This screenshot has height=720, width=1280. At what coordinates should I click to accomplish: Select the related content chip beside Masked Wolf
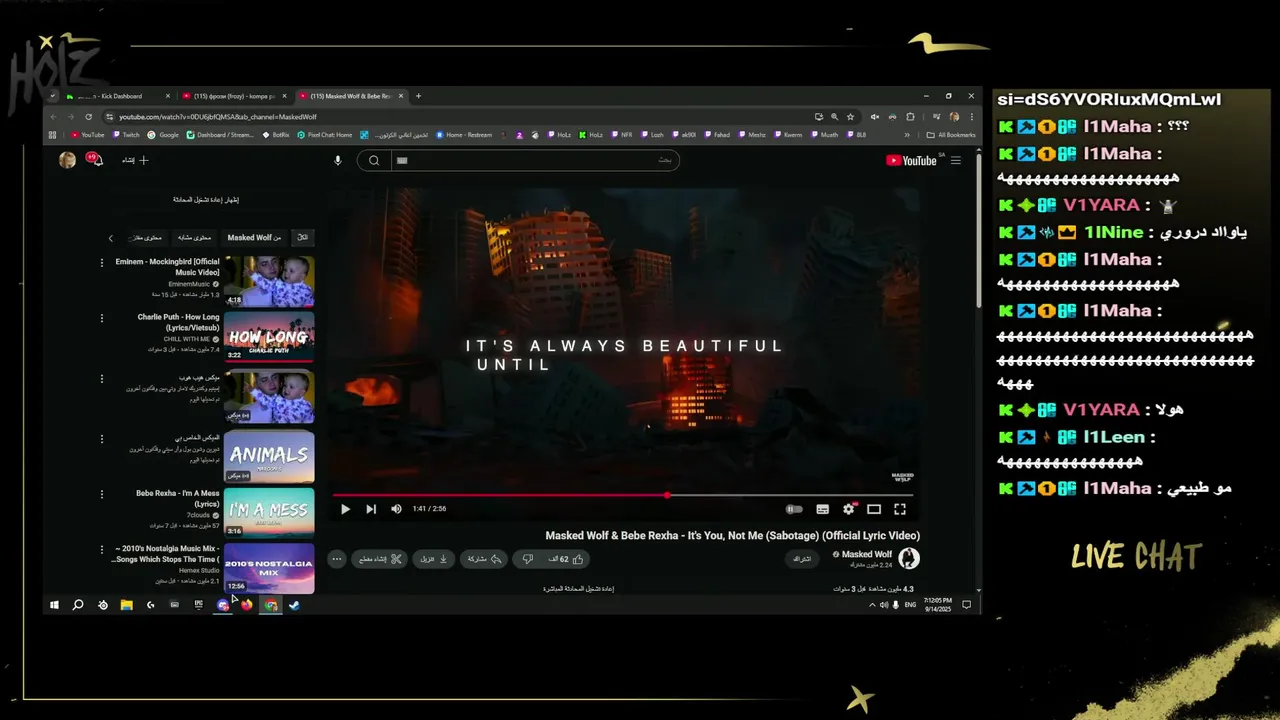[x=194, y=238]
